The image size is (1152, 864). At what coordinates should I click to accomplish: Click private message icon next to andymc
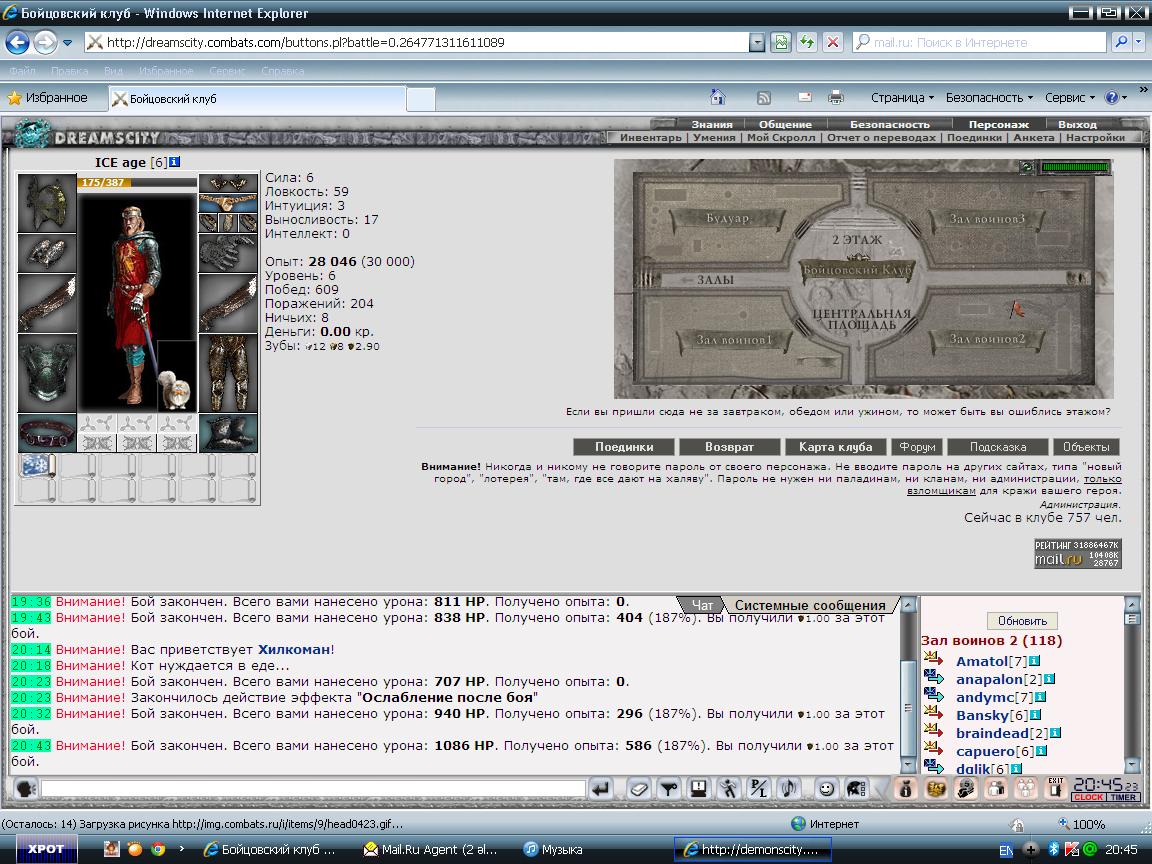click(934, 695)
